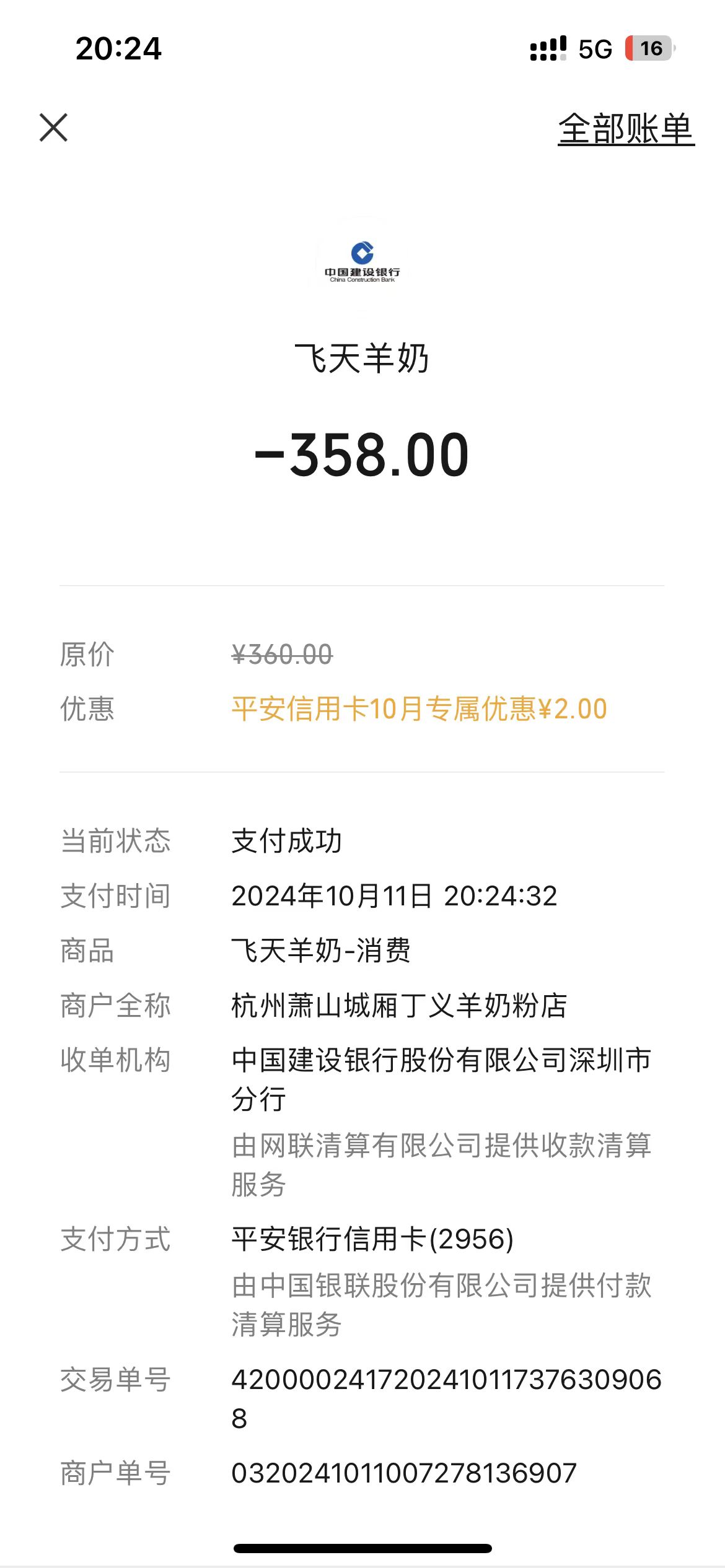Close the payment detail page with X
The width and height of the screenshot is (725, 1568).
coord(53,128)
